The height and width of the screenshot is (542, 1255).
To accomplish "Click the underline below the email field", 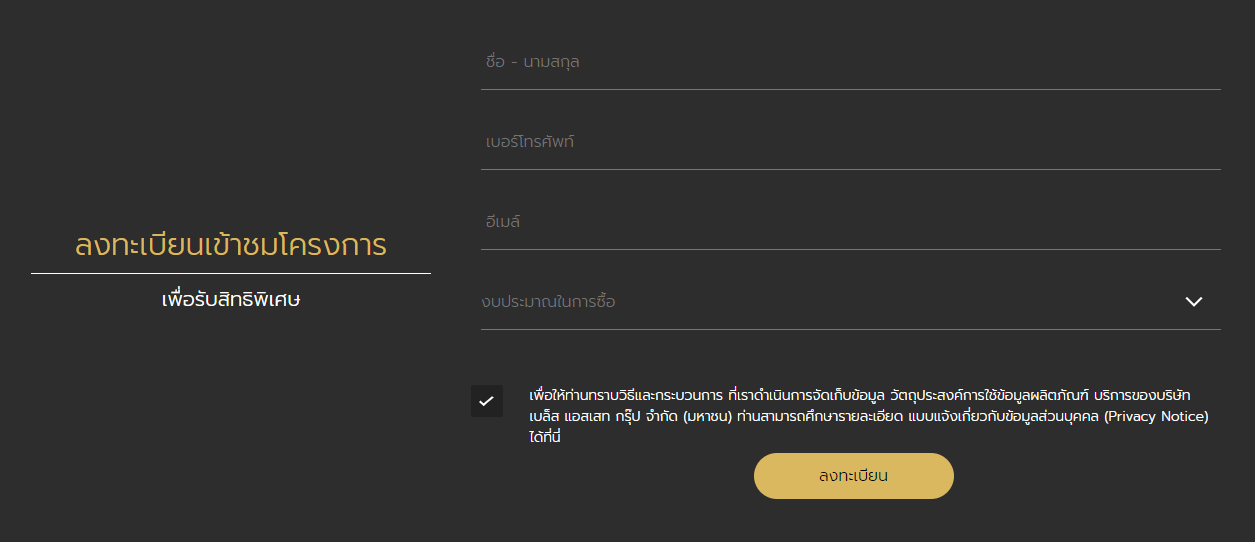I will (851, 249).
